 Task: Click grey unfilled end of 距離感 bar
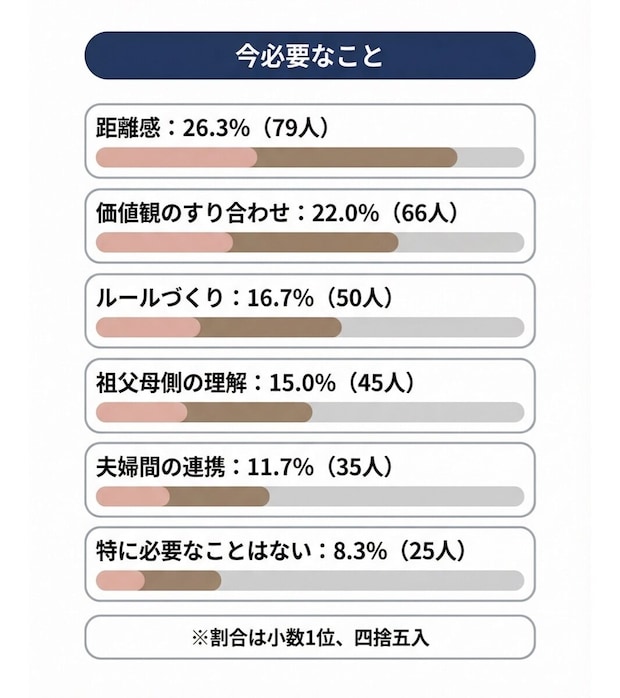(x=490, y=157)
